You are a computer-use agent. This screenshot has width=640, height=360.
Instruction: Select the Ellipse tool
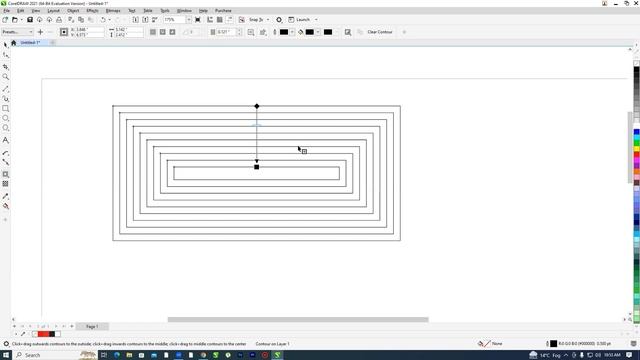pos(5,118)
